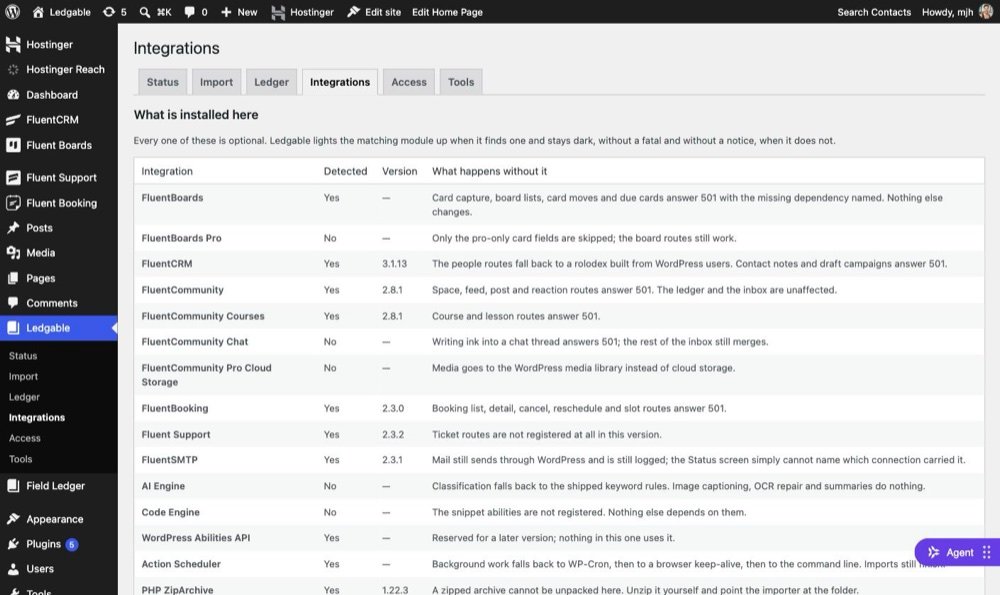Image resolution: width=1000 pixels, height=595 pixels.
Task: Click the Field Ledger sidebar icon
Action: 13,485
